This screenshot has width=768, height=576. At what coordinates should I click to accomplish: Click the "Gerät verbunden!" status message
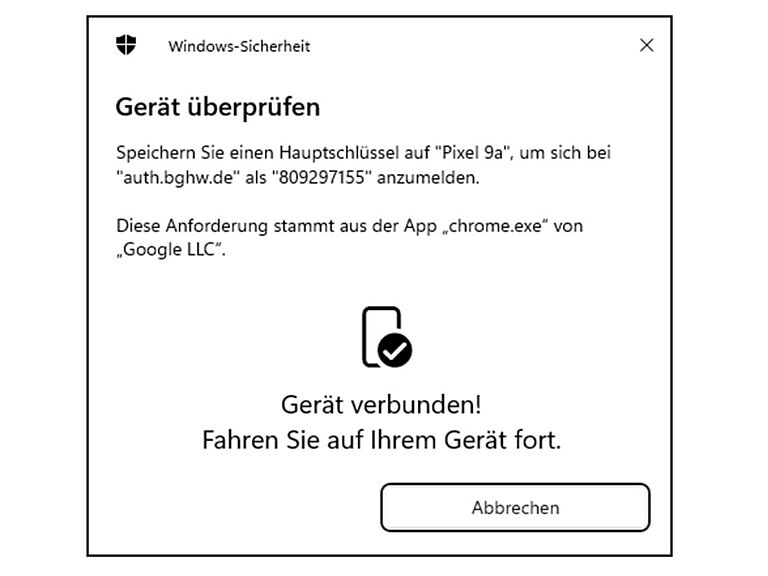(x=381, y=405)
